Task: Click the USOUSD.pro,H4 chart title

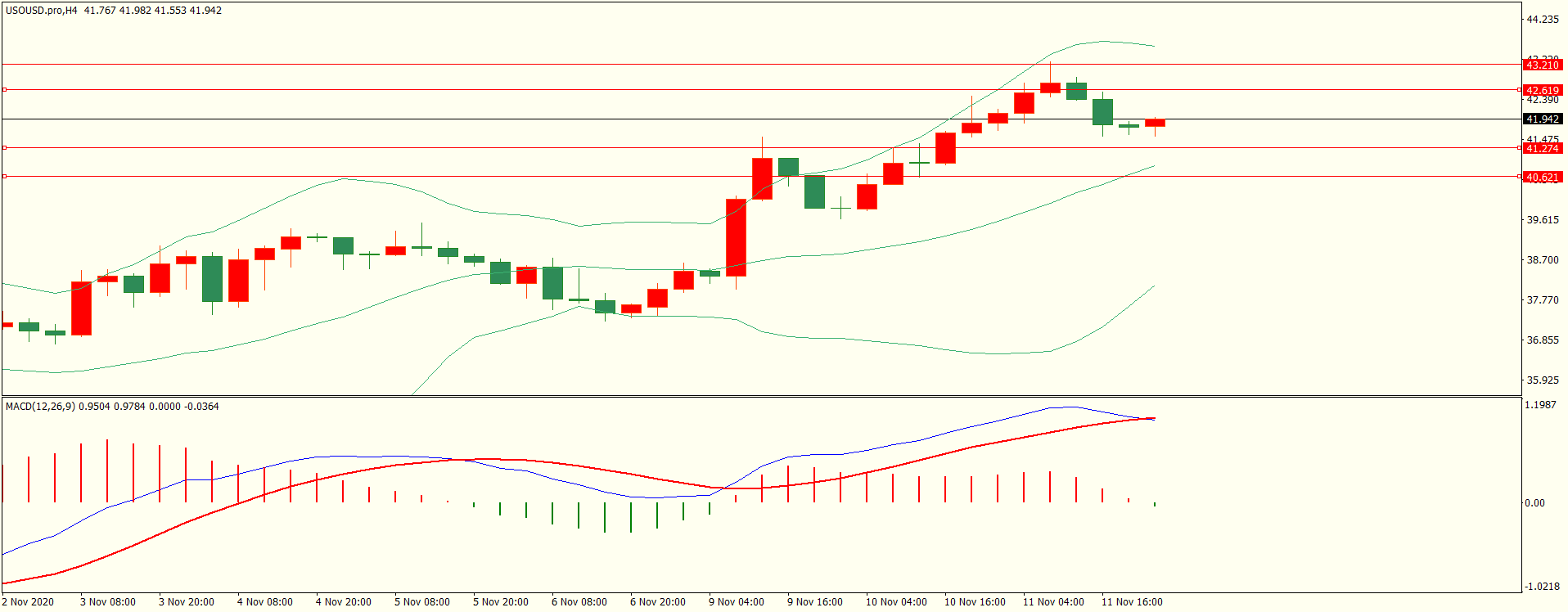Action: click(x=42, y=11)
